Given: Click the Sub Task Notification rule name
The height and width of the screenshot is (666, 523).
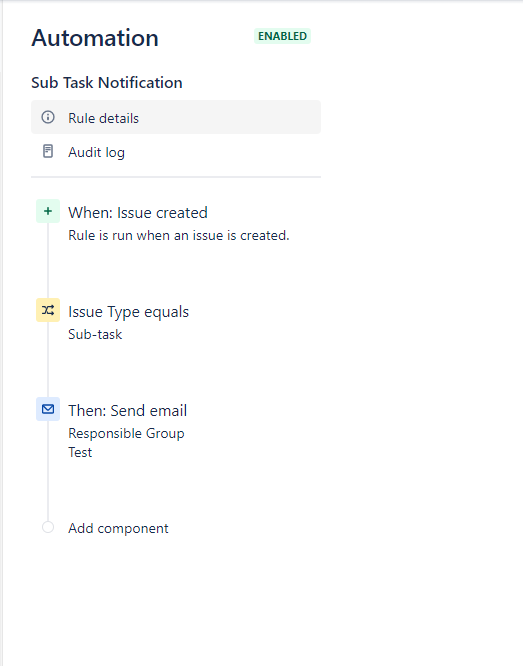Looking at the screenshot, I should click(x=107, y=82).
